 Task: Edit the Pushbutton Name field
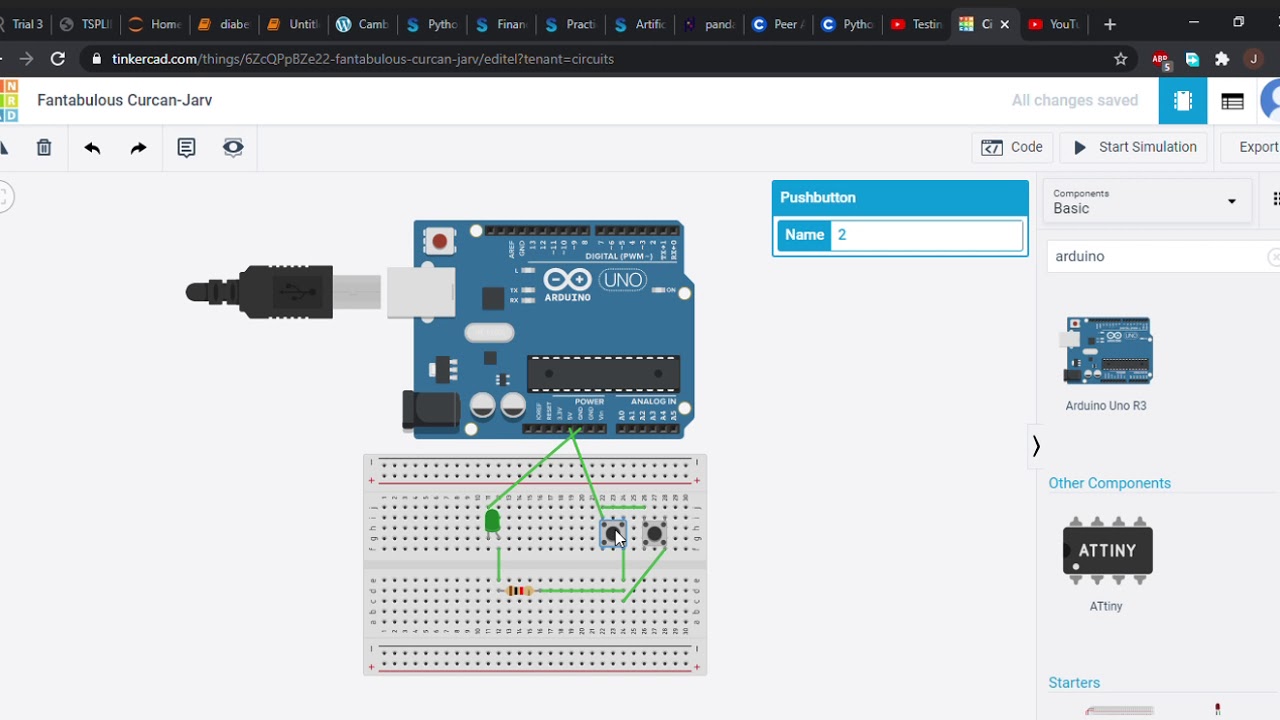pyautogui.click(x=927, y=235)
